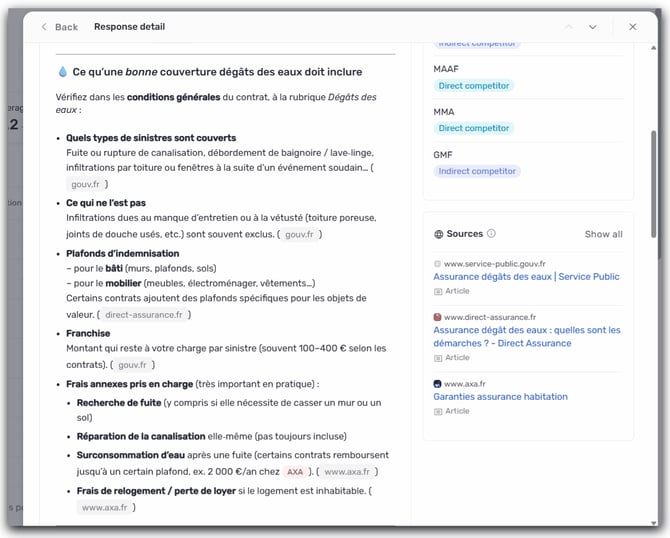Click 'Réparation de la canalisation' sub-bullet text
The image size is (670, 538).
(141, 436)
